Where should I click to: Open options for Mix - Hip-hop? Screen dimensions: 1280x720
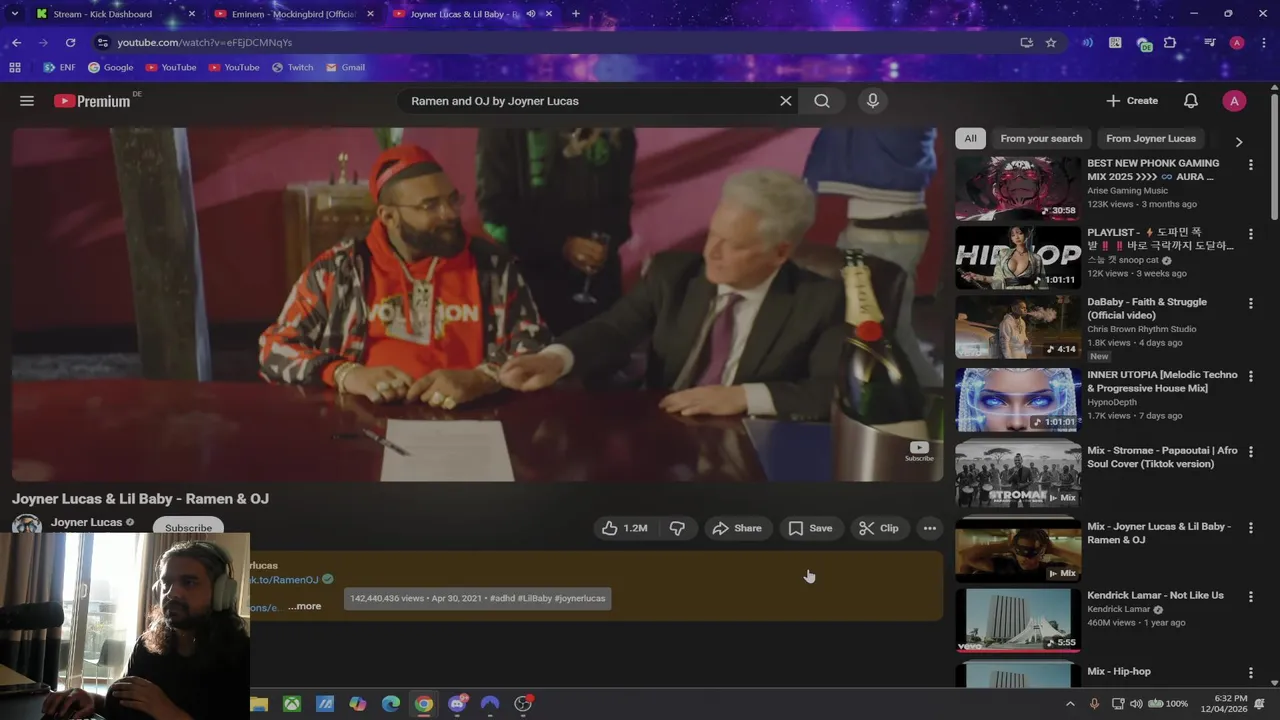click(1250, 673)
